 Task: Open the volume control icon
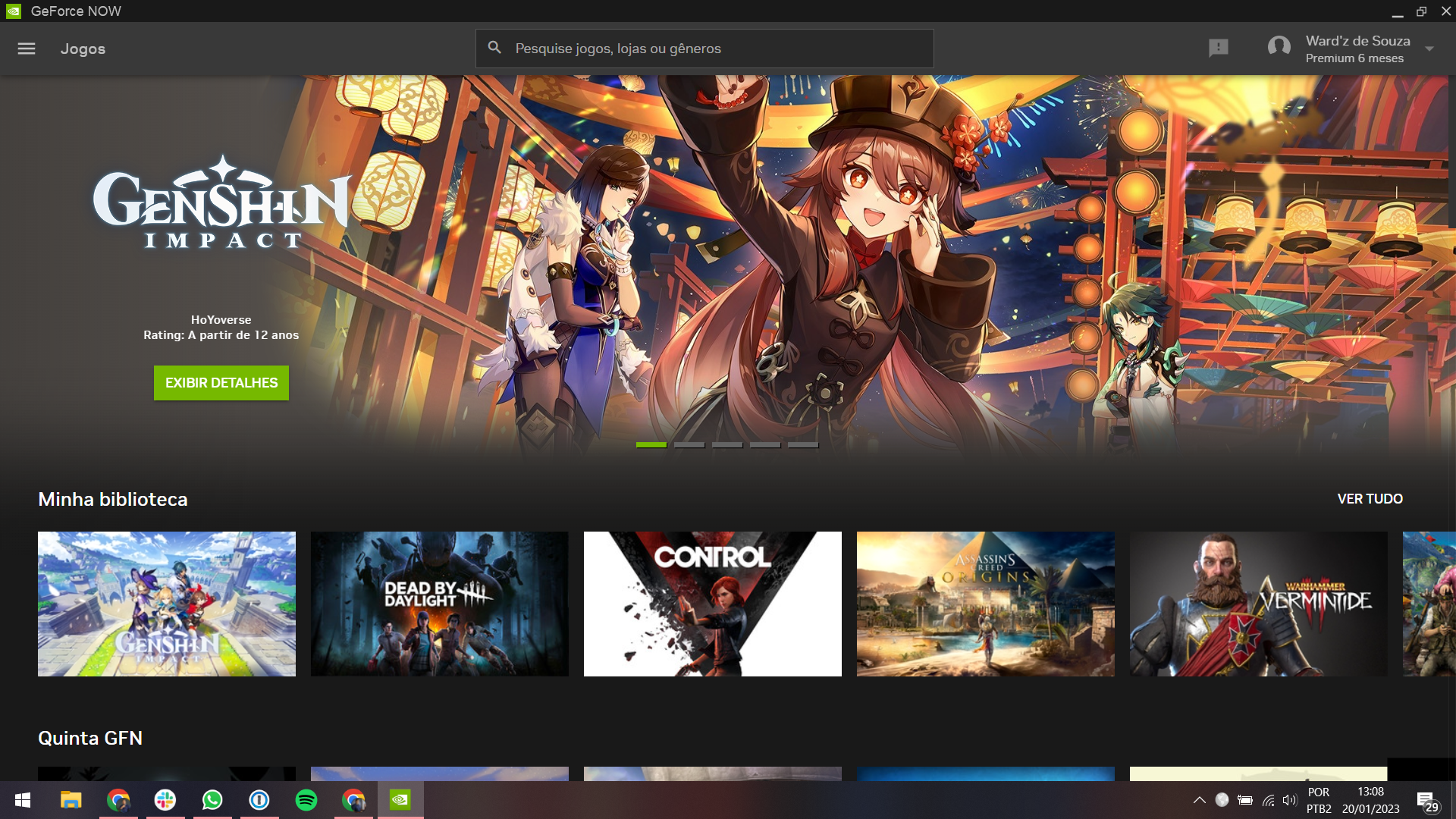1290,800
